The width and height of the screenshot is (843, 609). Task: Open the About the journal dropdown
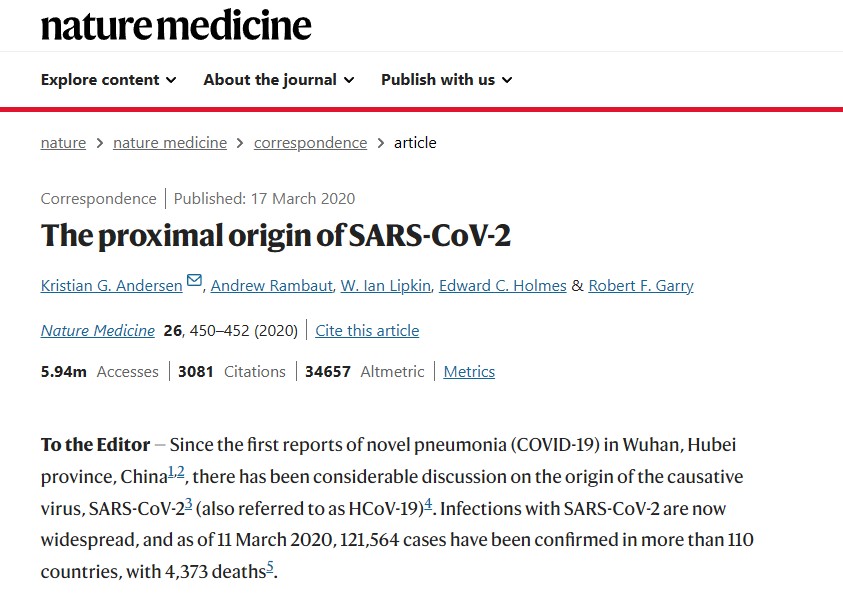click(x=278, y=80)
